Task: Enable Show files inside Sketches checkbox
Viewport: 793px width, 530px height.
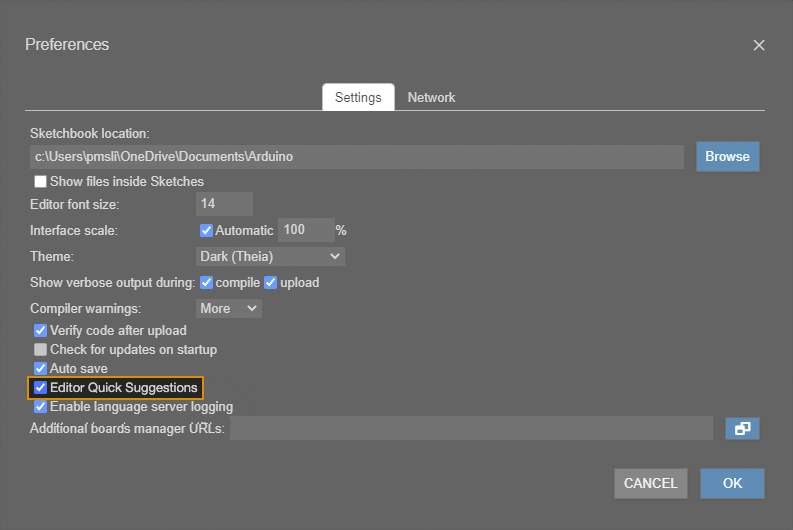Action: 41,182
